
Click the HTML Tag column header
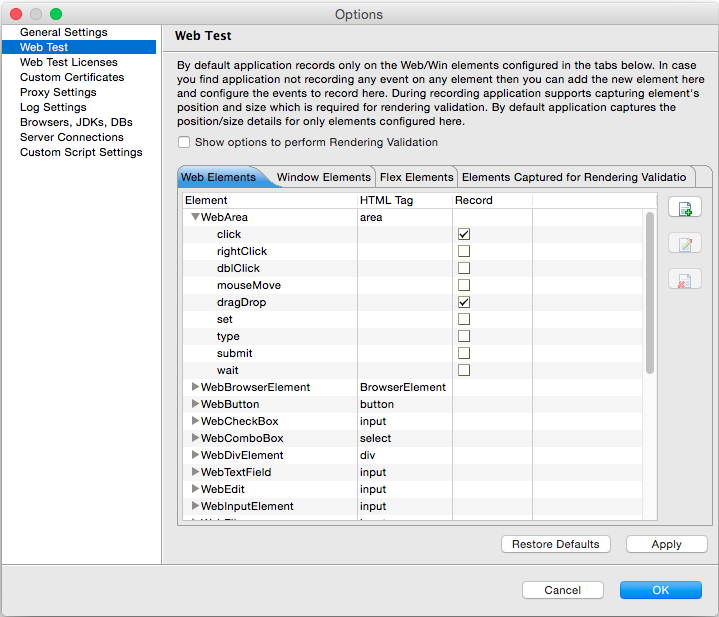pyautogui.click(x=404, y=200)
